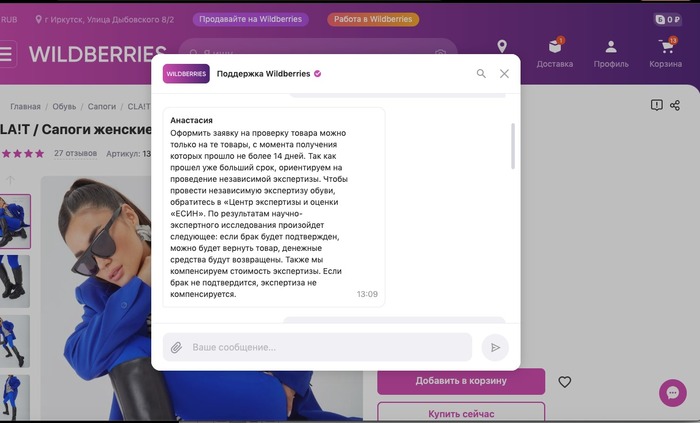Screen dimensions: 700x423
Task: Go to Обувь breadcrumb
Action: (64, 107)
